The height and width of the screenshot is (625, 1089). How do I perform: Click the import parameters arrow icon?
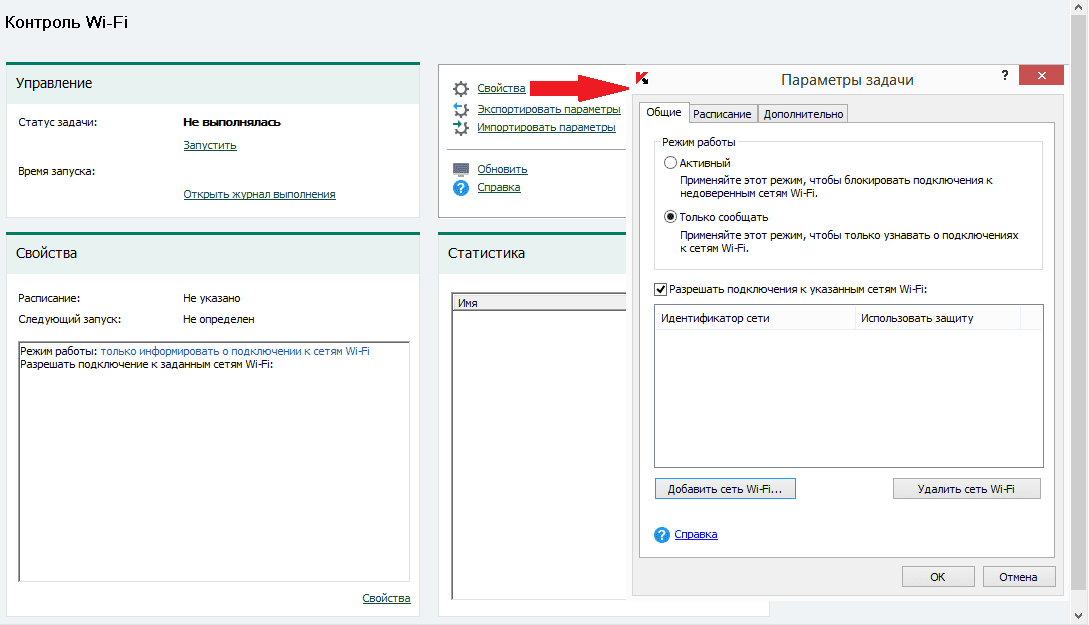[461, 128]
